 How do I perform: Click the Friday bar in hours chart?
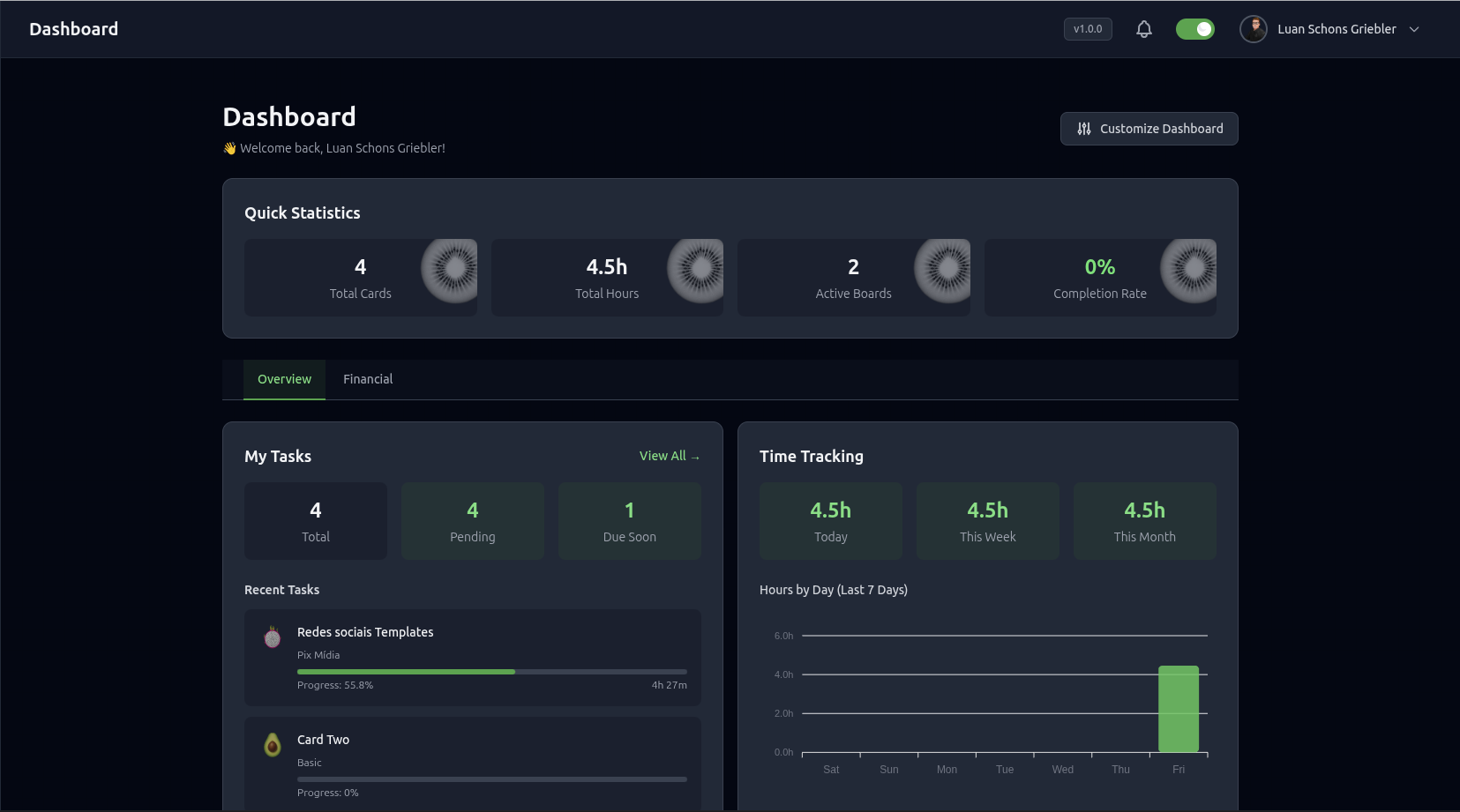pos(1178,709)
